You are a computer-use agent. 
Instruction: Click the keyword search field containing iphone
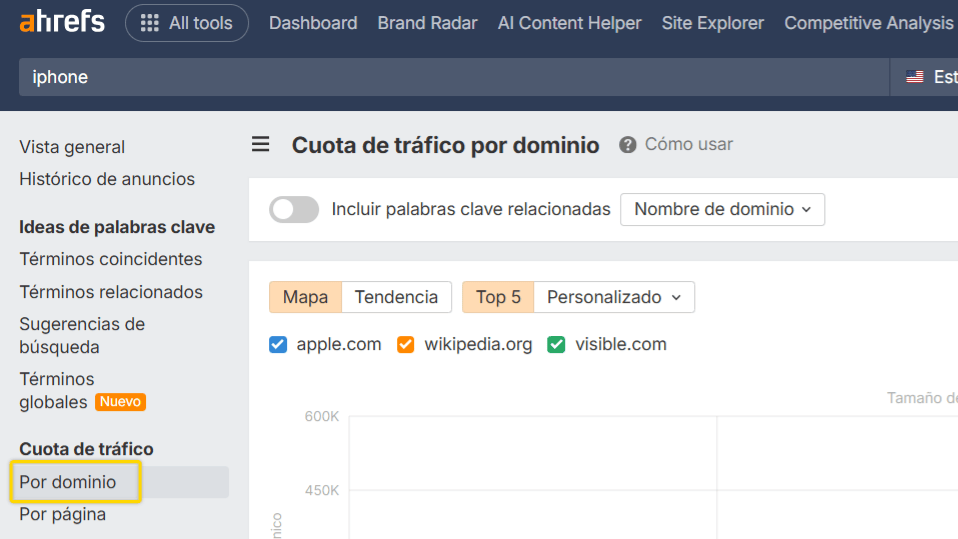click(x=453, y=77)
